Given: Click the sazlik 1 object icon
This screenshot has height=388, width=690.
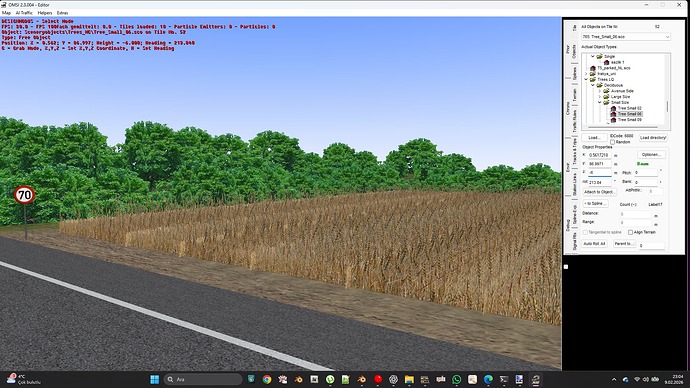Looking at the screenshot, I should pos(606,62).
